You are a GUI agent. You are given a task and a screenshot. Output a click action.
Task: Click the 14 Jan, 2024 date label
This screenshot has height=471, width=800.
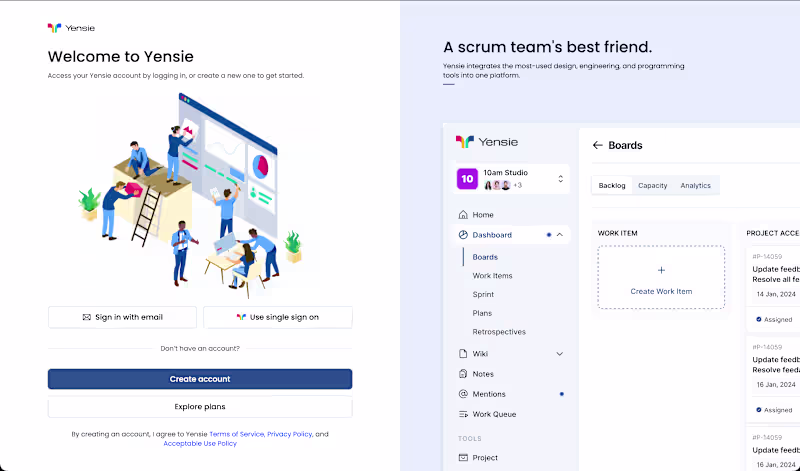pos(776,294)
